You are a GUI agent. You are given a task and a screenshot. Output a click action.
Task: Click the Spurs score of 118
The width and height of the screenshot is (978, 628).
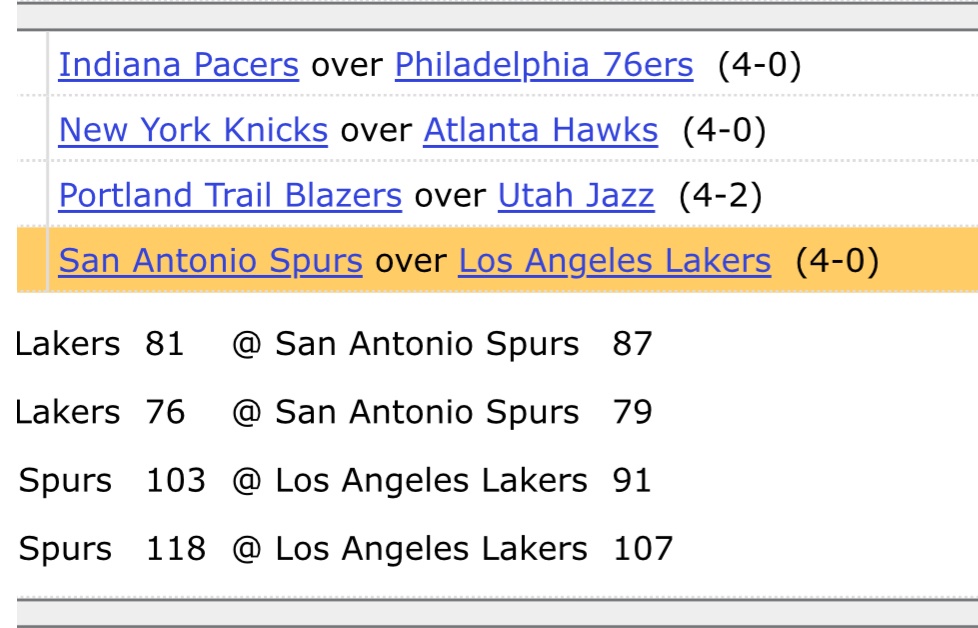(175, 548)
